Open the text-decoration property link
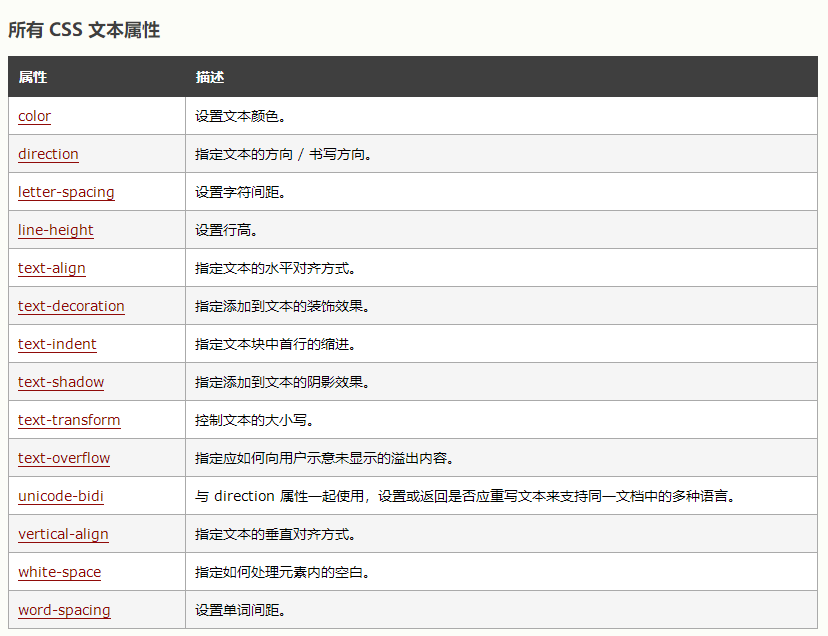The height and width of the screenshot is (636, 828). click(71, 306)
